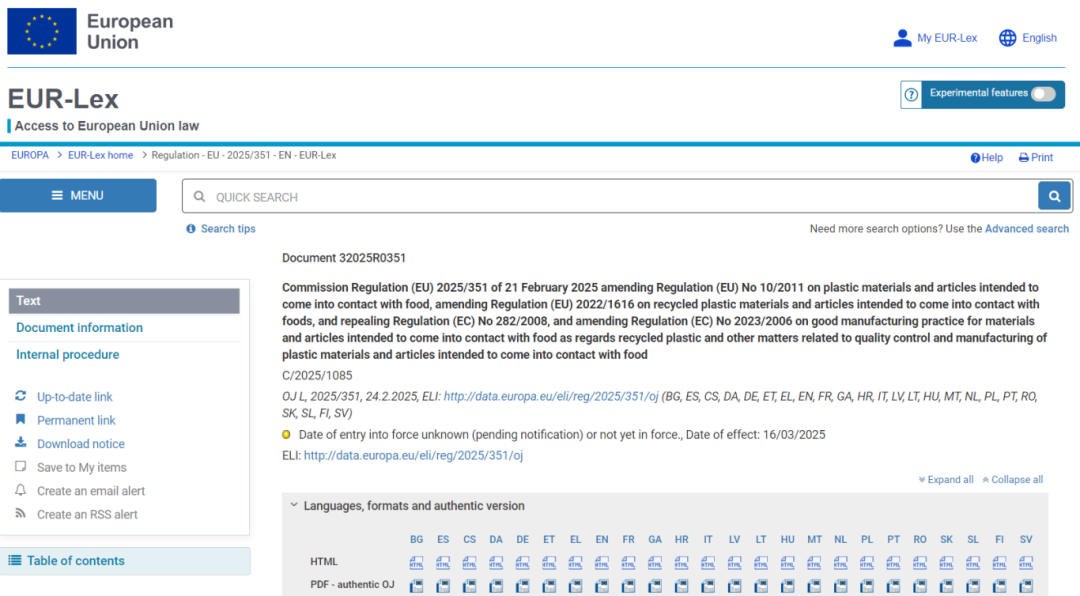Select the Text tab
This screenshot has height=596, width=1080.
(124, 301)
